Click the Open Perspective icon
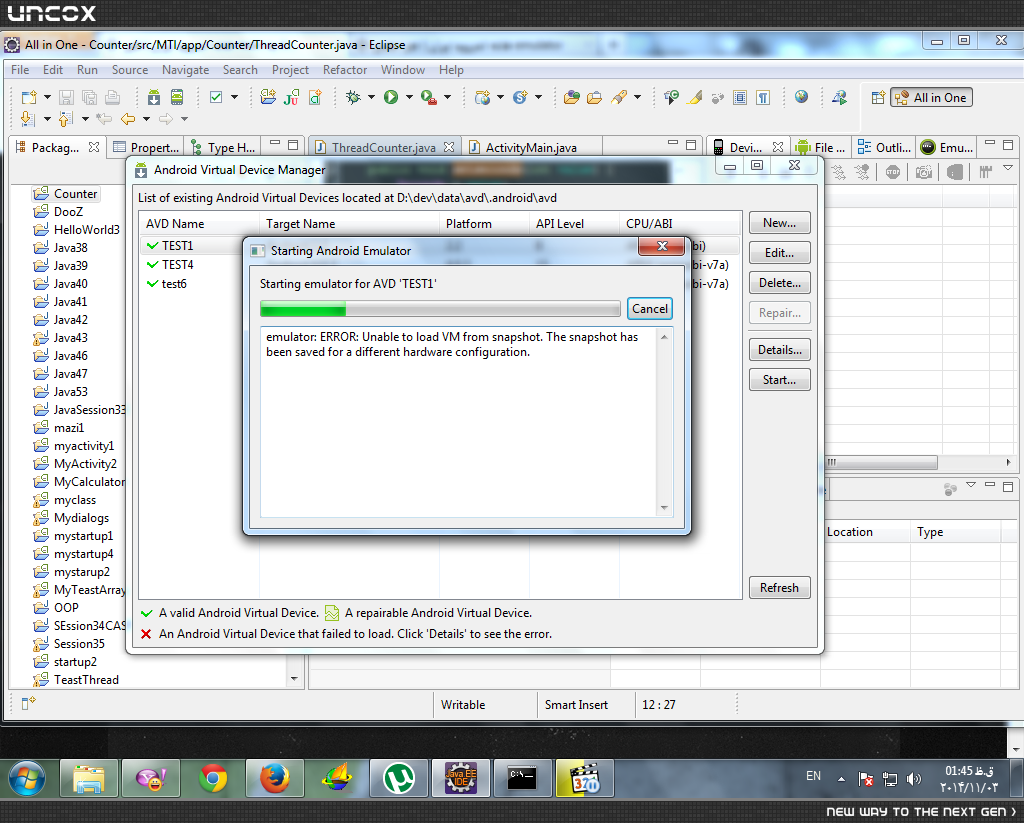The image size is (1024, 823). (878, 97)
